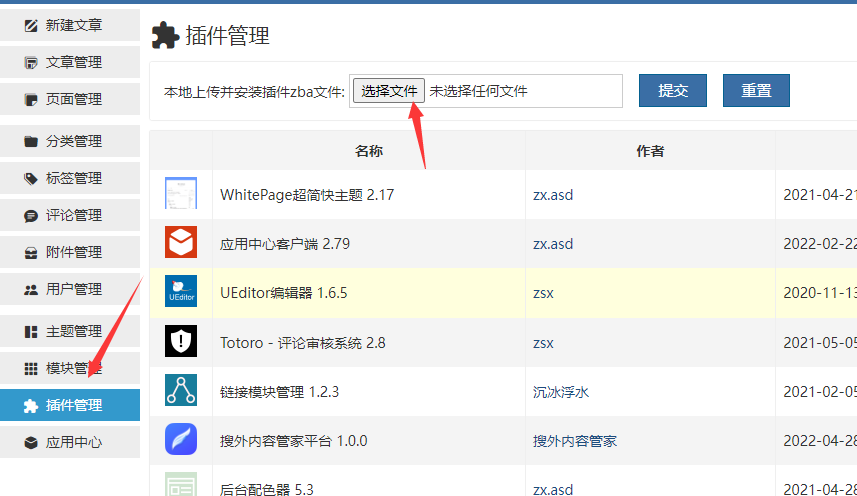The height and width of the screenshot is (496, 857).
Task: Click the puzzle icon beside 插件管理 heading
Action: tap(165, 36)
